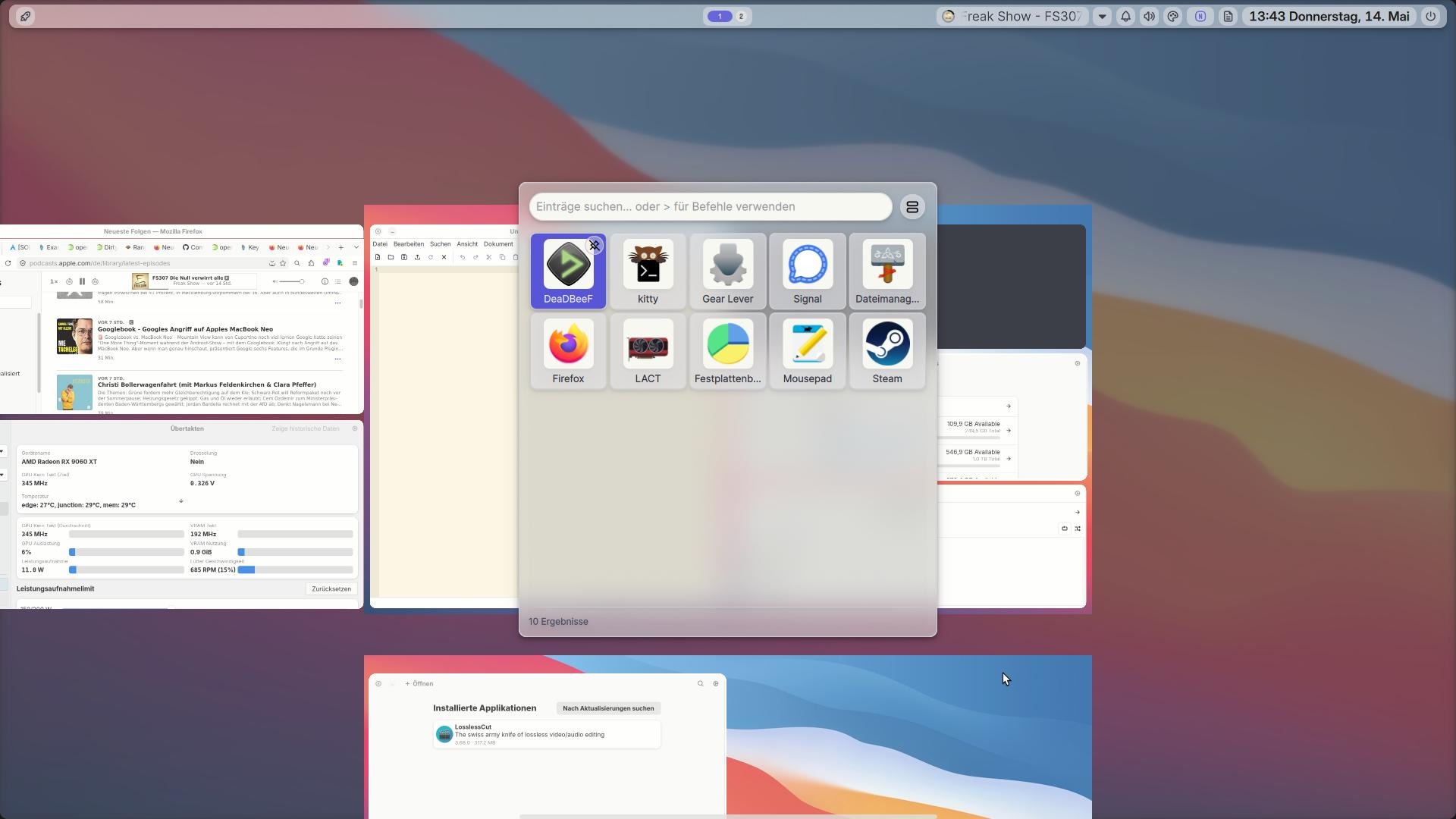Open the Datei menu in Mousepad
The width and height of the screenshot is (1456, 819).
(x=380, y=244)
